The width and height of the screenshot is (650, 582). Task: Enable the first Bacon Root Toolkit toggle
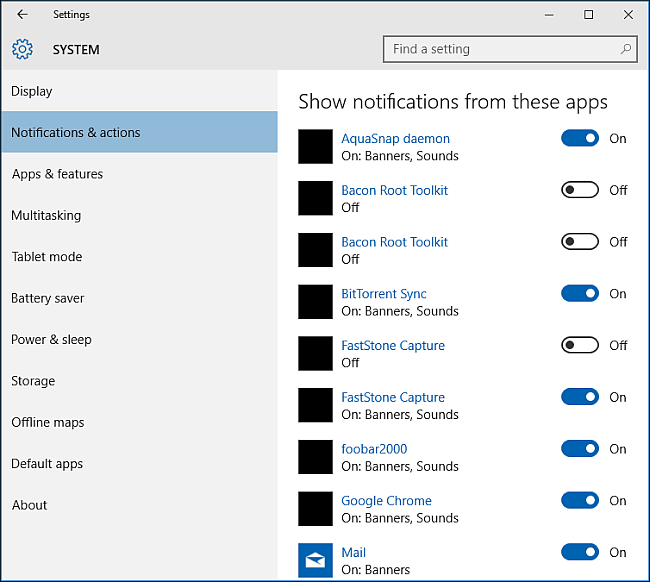[580, 190]
